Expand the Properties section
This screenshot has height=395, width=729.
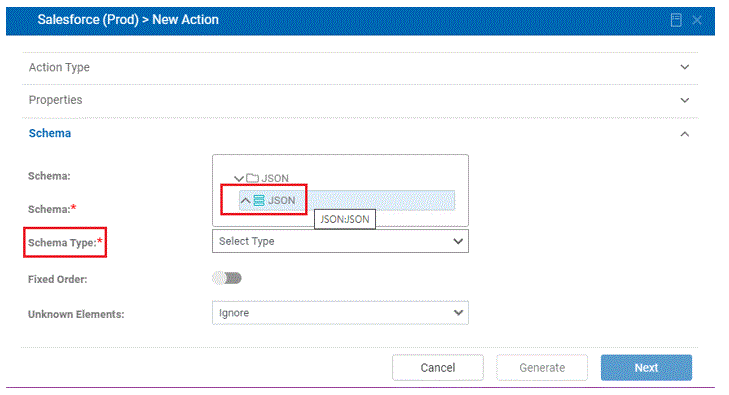pyautogui.click(x=685, y=100)
